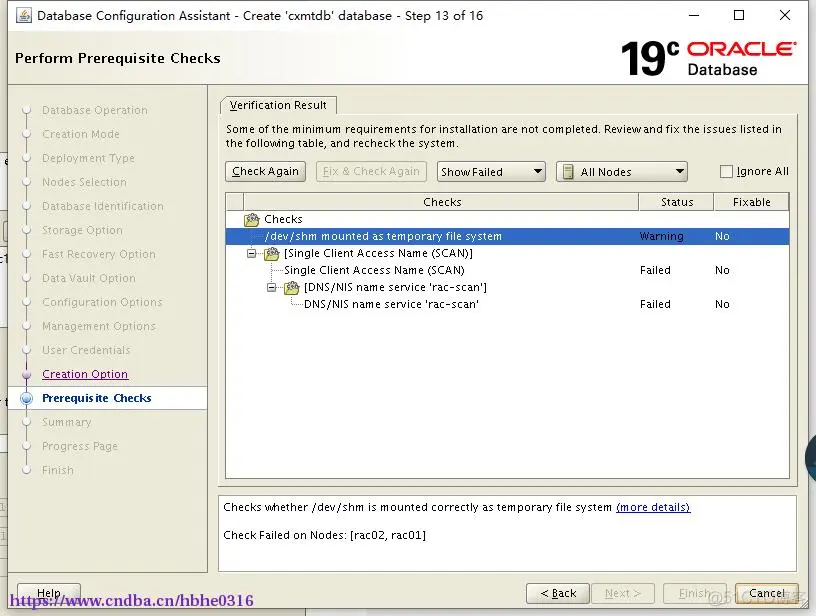Click the Database Operation step
The height and width of the screenshot is (616, 816).
pos(95,110)
